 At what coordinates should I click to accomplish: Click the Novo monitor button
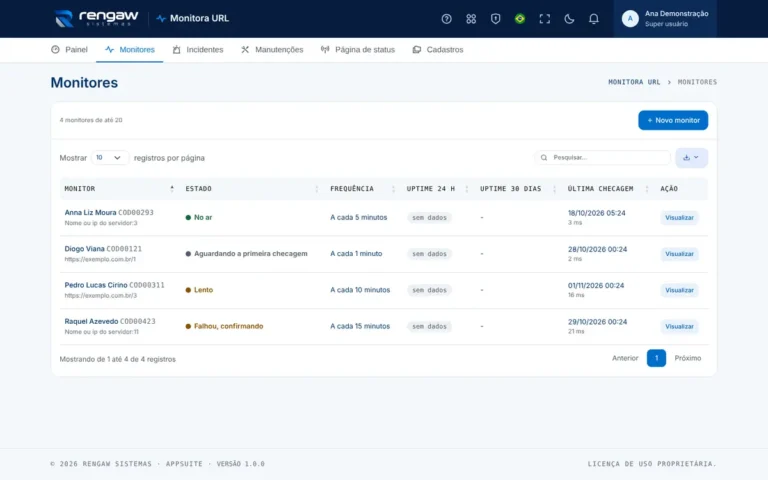tap(672, 120)
